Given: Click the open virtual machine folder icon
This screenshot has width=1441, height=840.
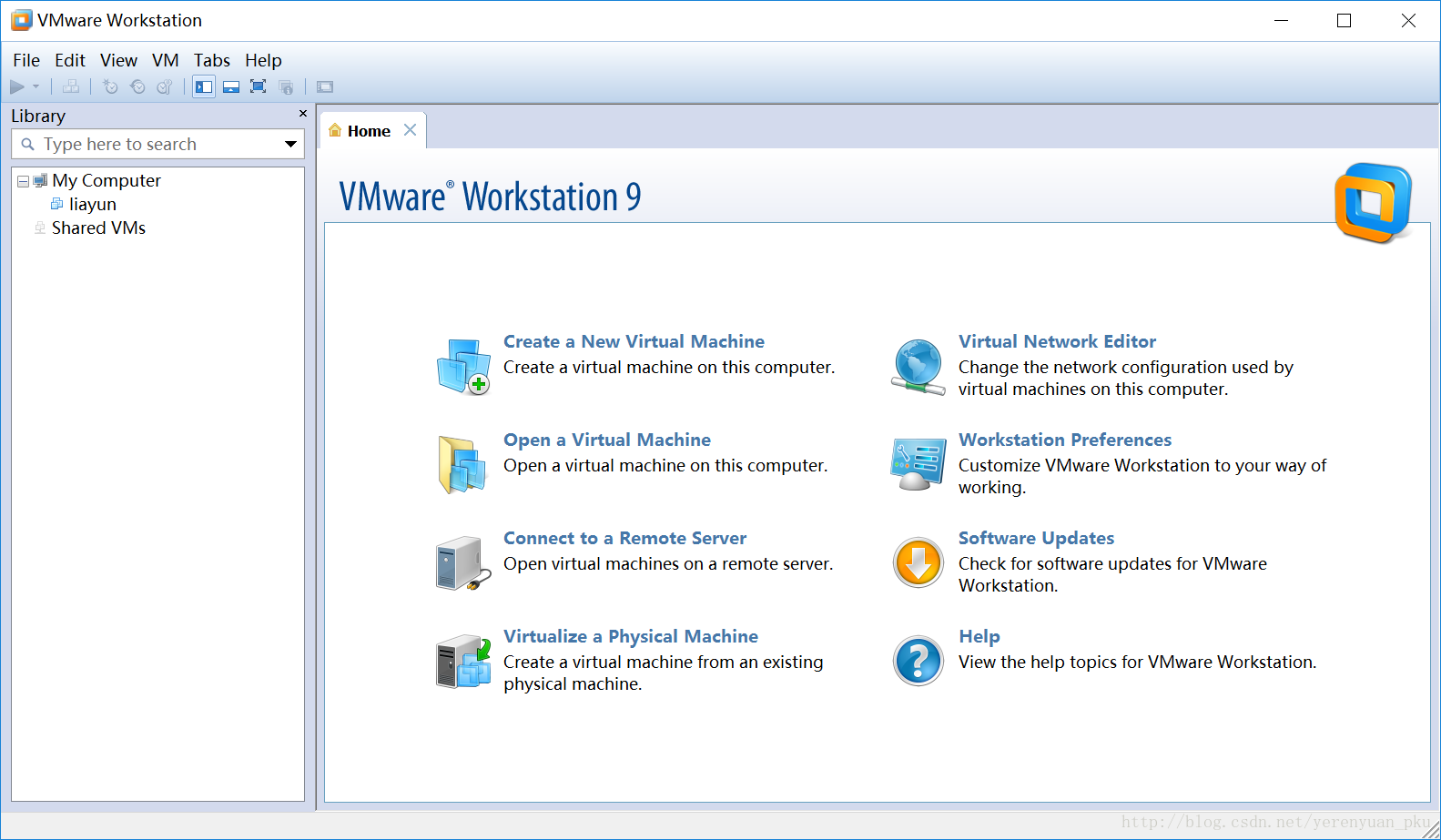Looking at the screenshot, I should coord(463,464).
